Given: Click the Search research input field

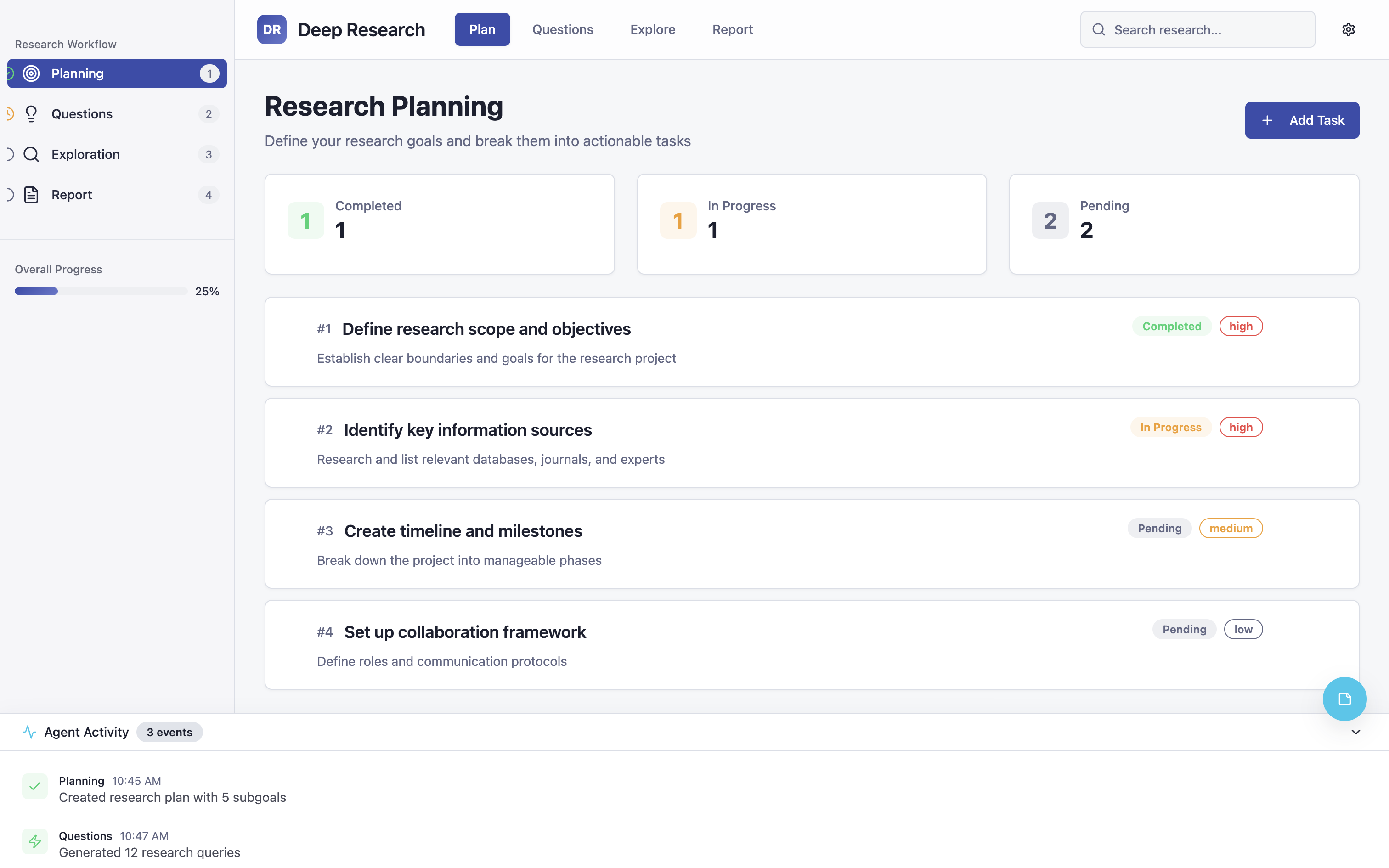Looking at the screenshot, I should pos(1197,30).
